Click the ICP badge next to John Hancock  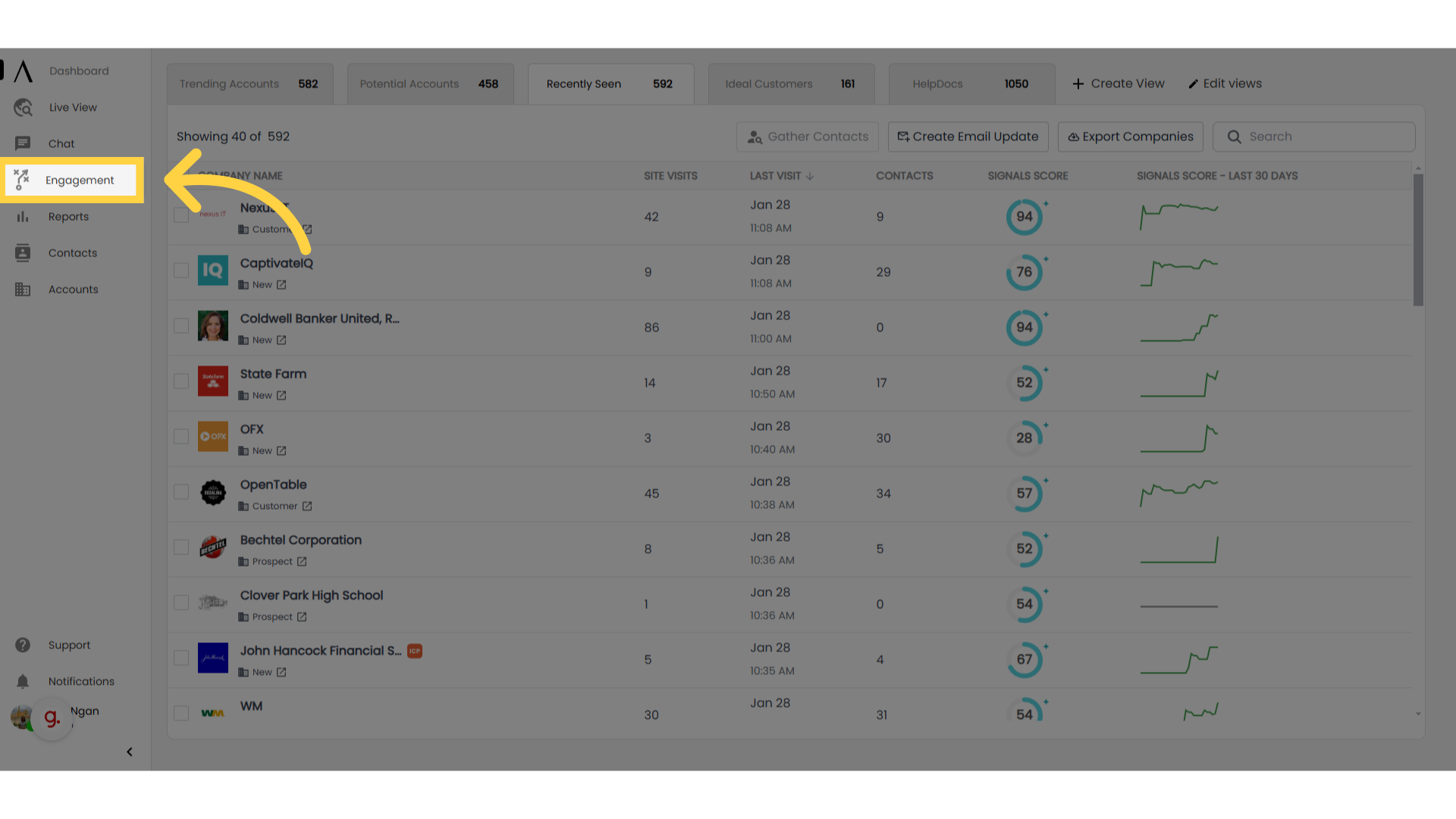click(x=415, y=651)
